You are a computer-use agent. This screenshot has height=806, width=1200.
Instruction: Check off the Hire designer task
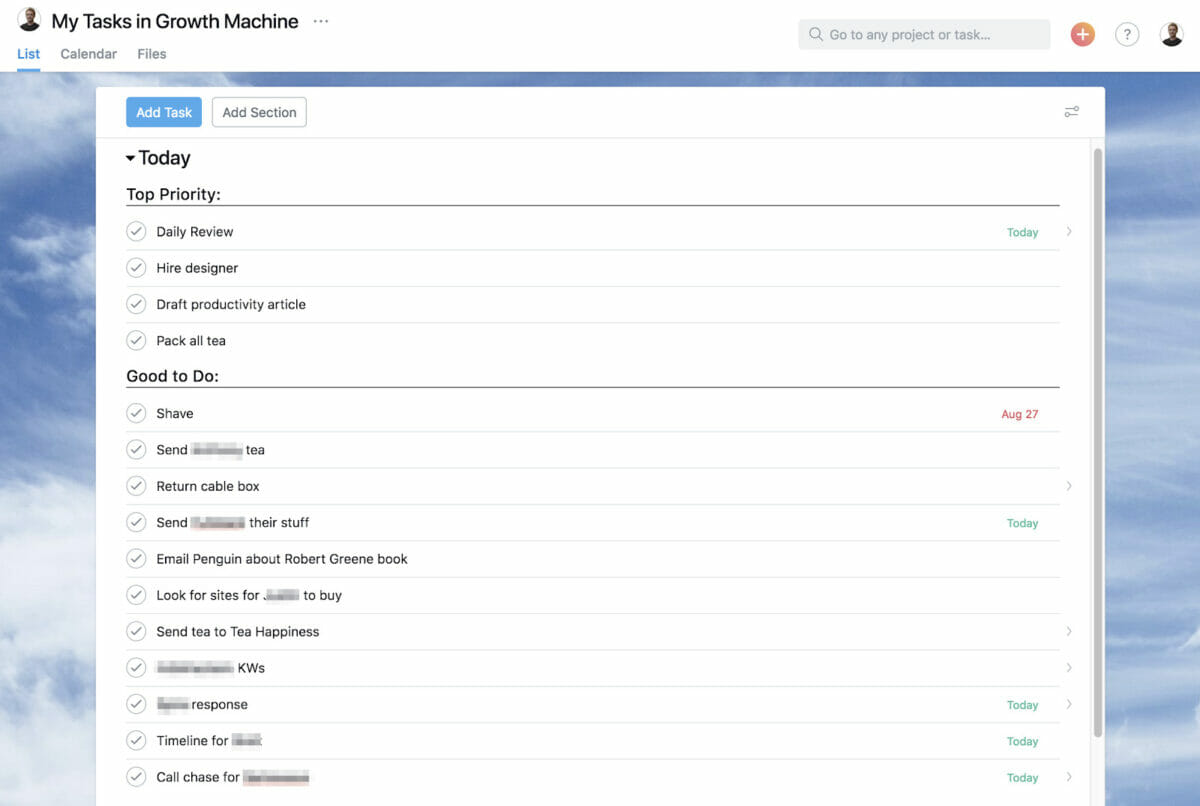pos(136,268)
